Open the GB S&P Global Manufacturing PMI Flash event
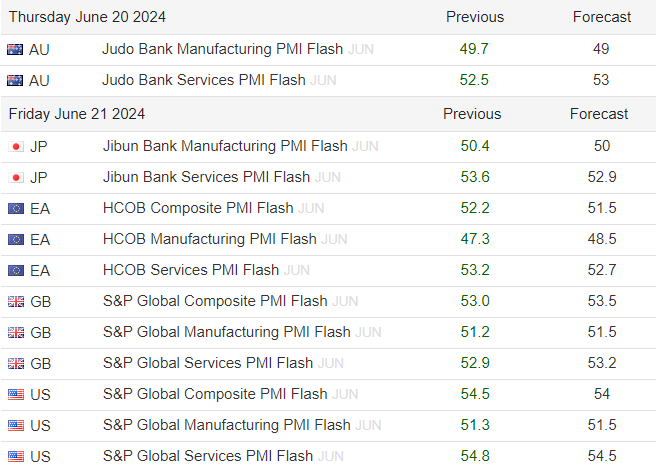Viewport: 656px width, 471px height. tap(226, 332)
